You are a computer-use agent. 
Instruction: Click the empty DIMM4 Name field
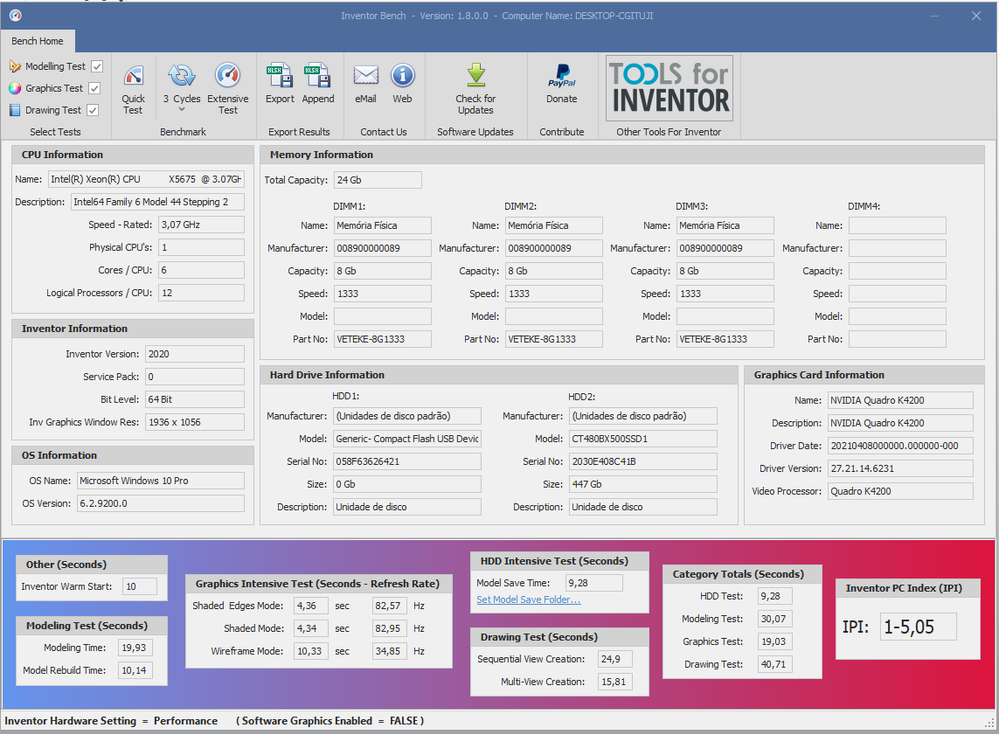(x=897, y=226)
